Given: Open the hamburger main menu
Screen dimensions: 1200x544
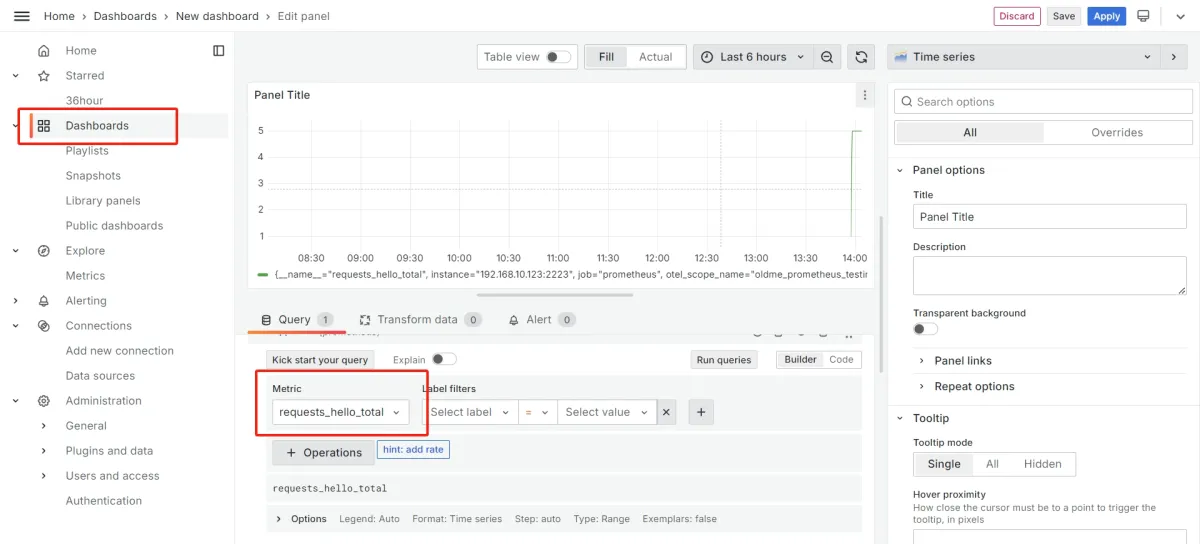Looking at the screenshot, I should click(21, 16).
